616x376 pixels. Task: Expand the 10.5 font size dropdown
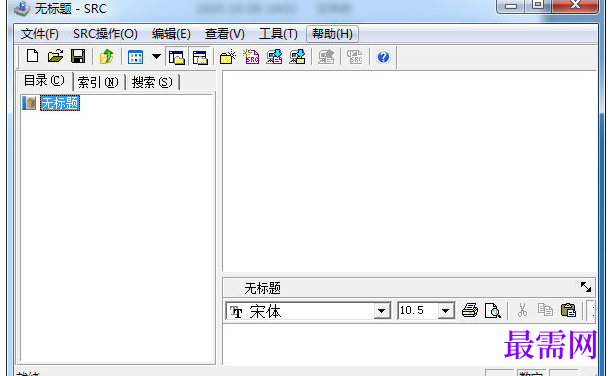click(x=445, y=311)
